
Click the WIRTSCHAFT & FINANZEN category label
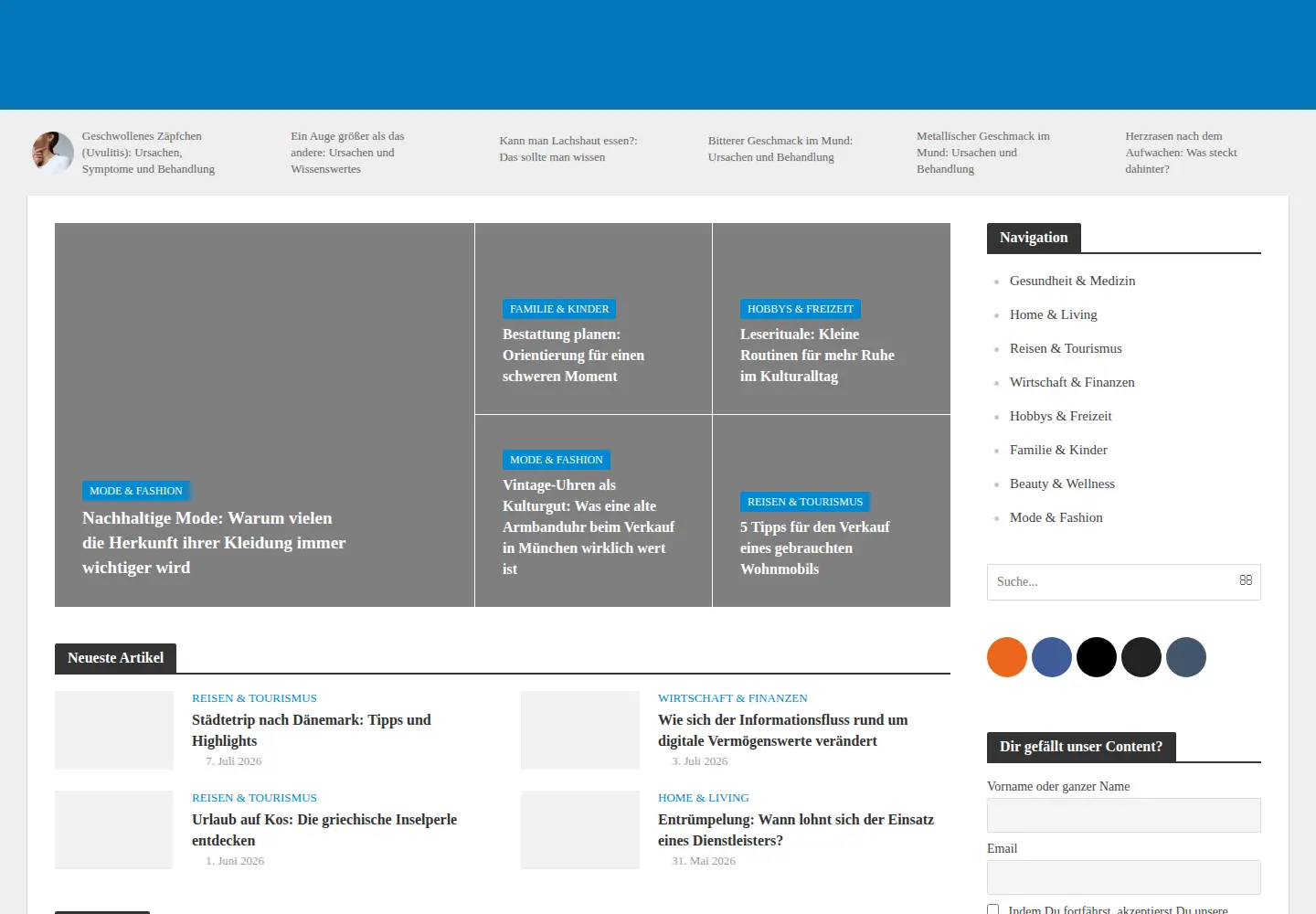coord(733,698)
